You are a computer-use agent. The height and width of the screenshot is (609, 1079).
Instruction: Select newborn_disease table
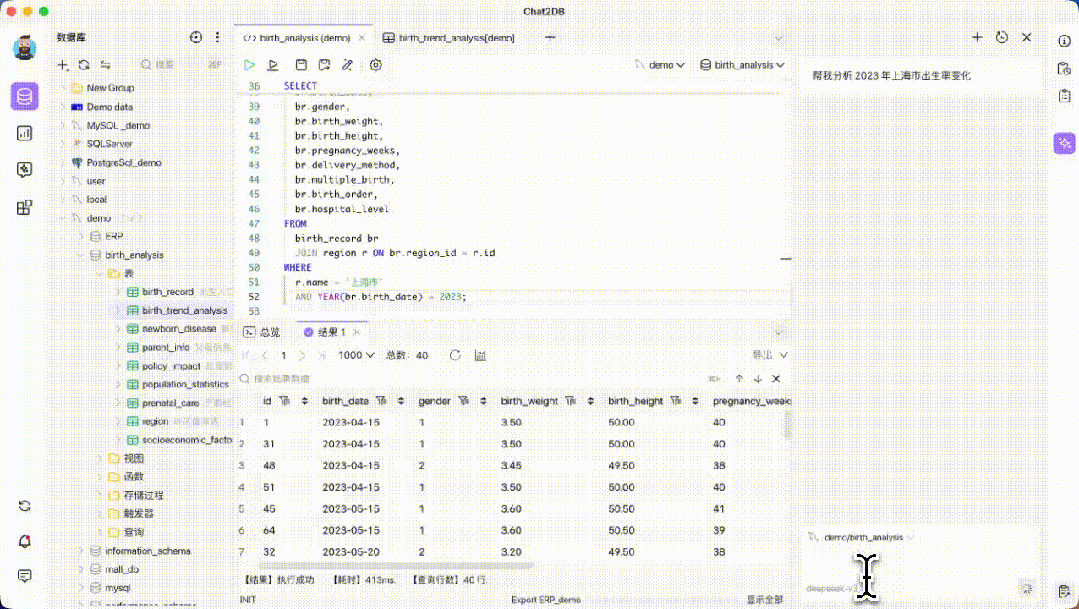pos(179,329)
